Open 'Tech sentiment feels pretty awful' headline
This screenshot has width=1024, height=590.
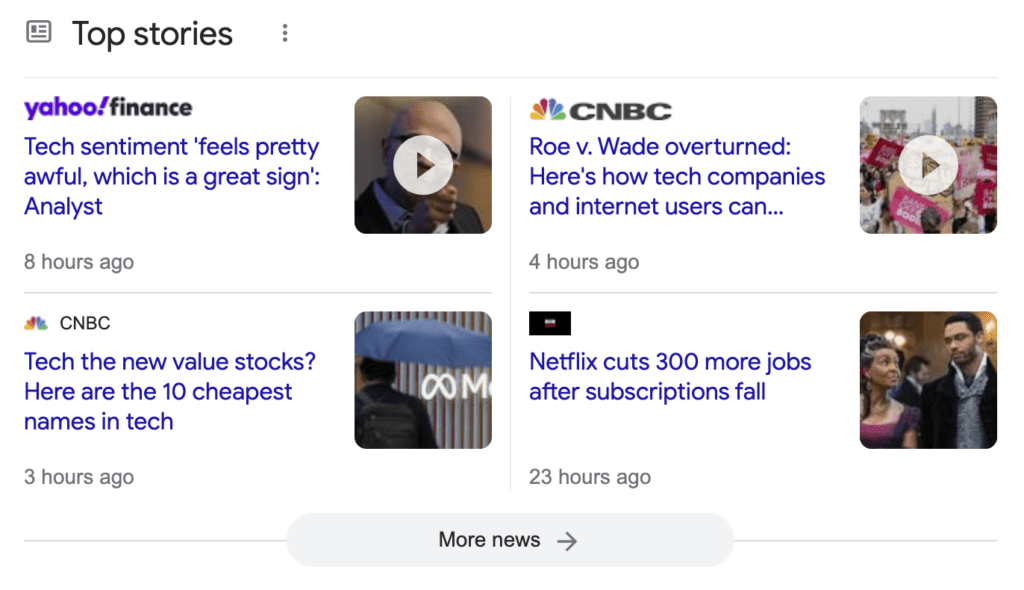172,176
